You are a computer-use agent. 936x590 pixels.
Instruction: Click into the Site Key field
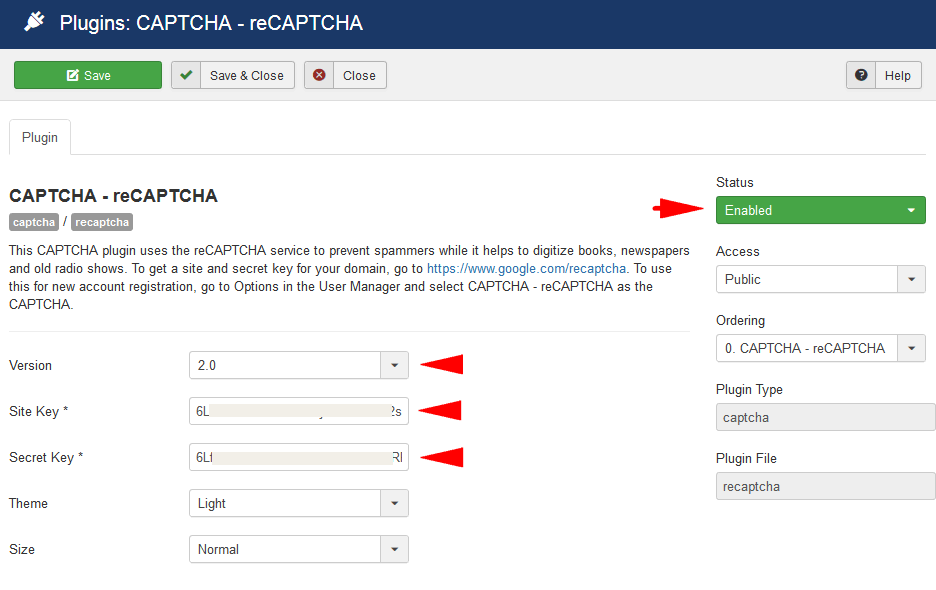pos(298,411)
